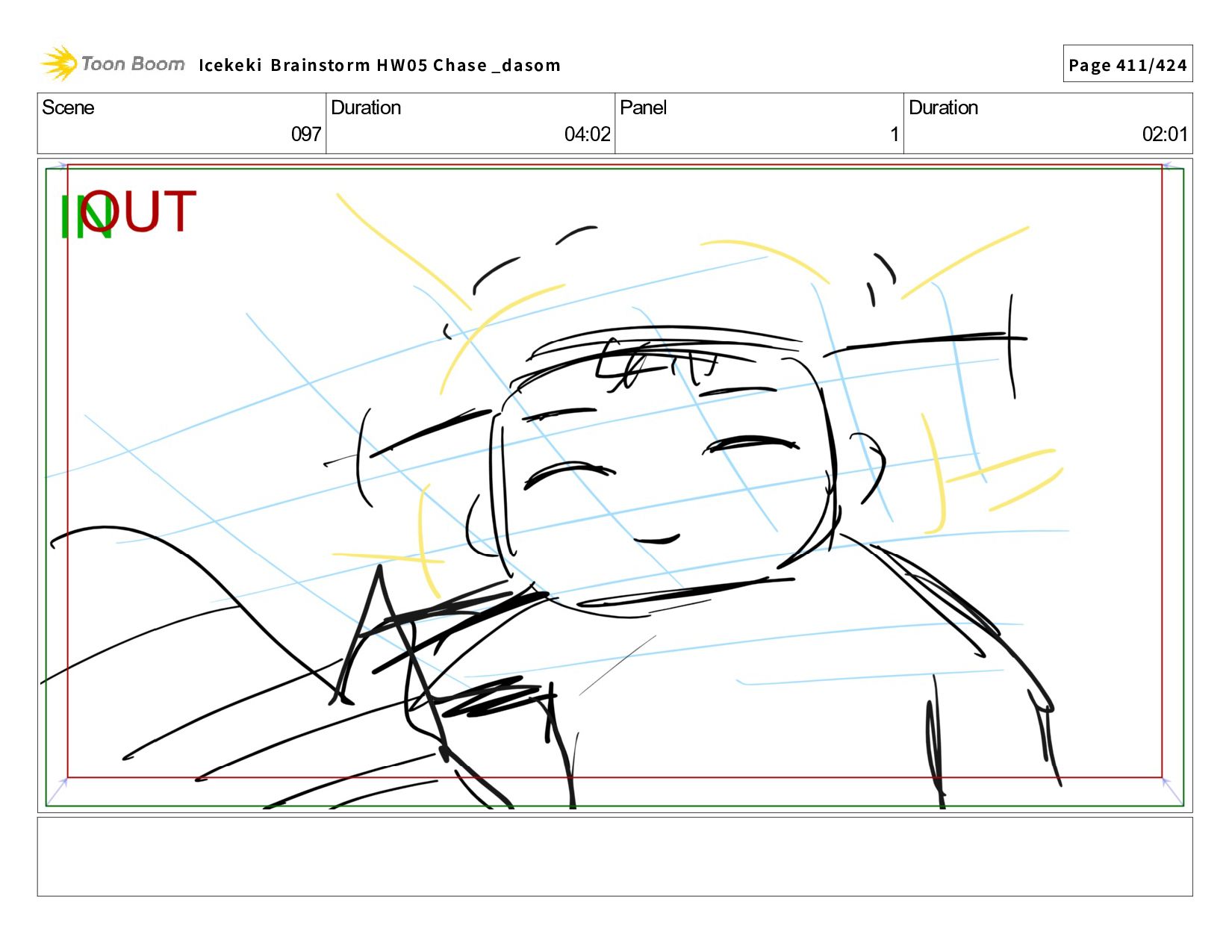Click the red 'OUT' camera label
This screenshot has height=952, width=1232.
(x=139, y=211)
